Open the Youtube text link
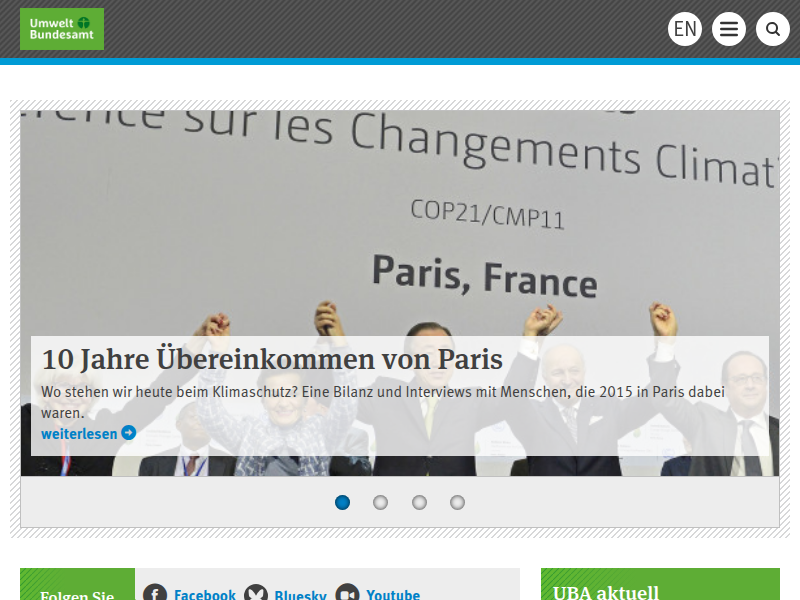Viewport: 800px width, 600px height. point(393,594)
